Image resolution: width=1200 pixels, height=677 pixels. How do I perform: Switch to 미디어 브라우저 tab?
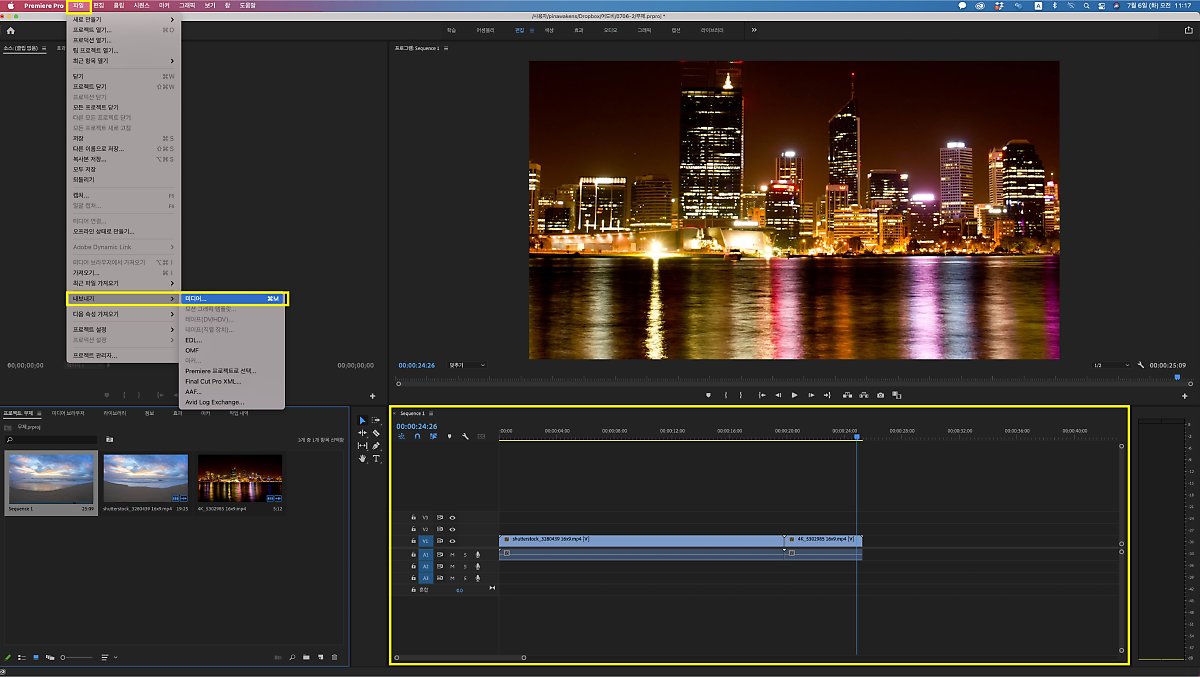68,412
